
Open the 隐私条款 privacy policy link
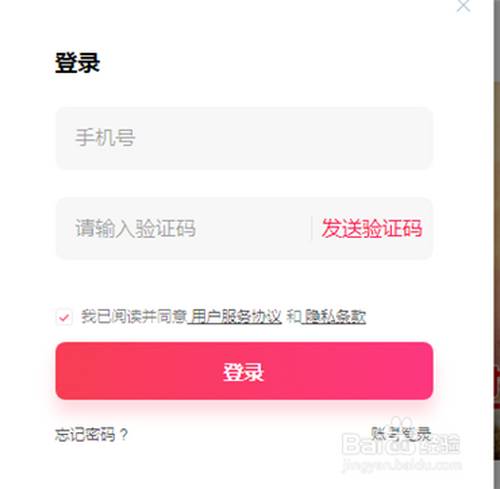(x=334, y=316)
